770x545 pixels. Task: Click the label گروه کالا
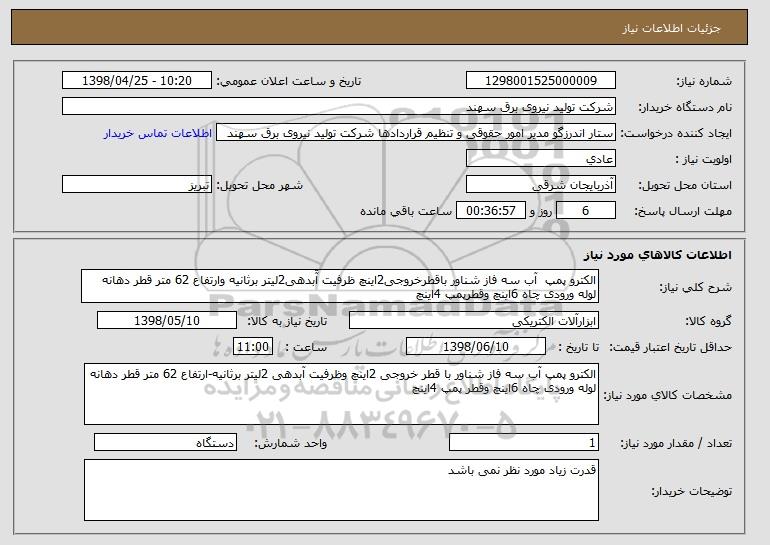tap(709, 322)
